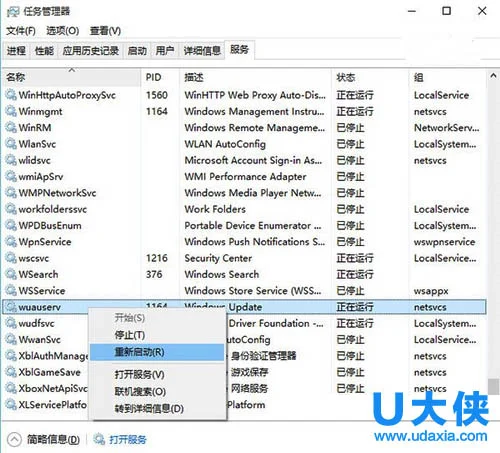Click the WinHttpAutoProxySvc service gear icon
500x453 pixels.
[x=11, y=95]
